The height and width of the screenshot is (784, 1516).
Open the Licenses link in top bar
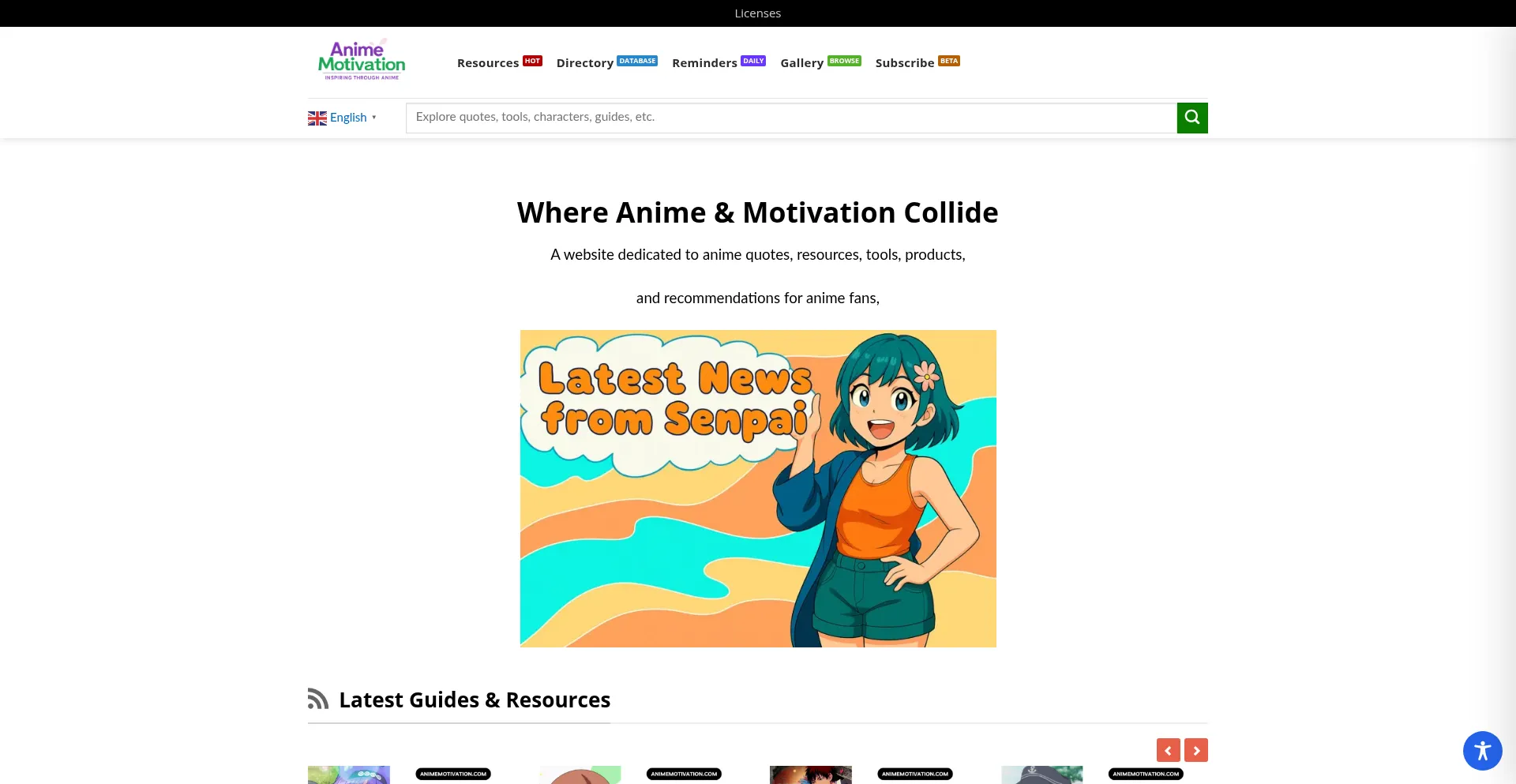pos(757,13)
